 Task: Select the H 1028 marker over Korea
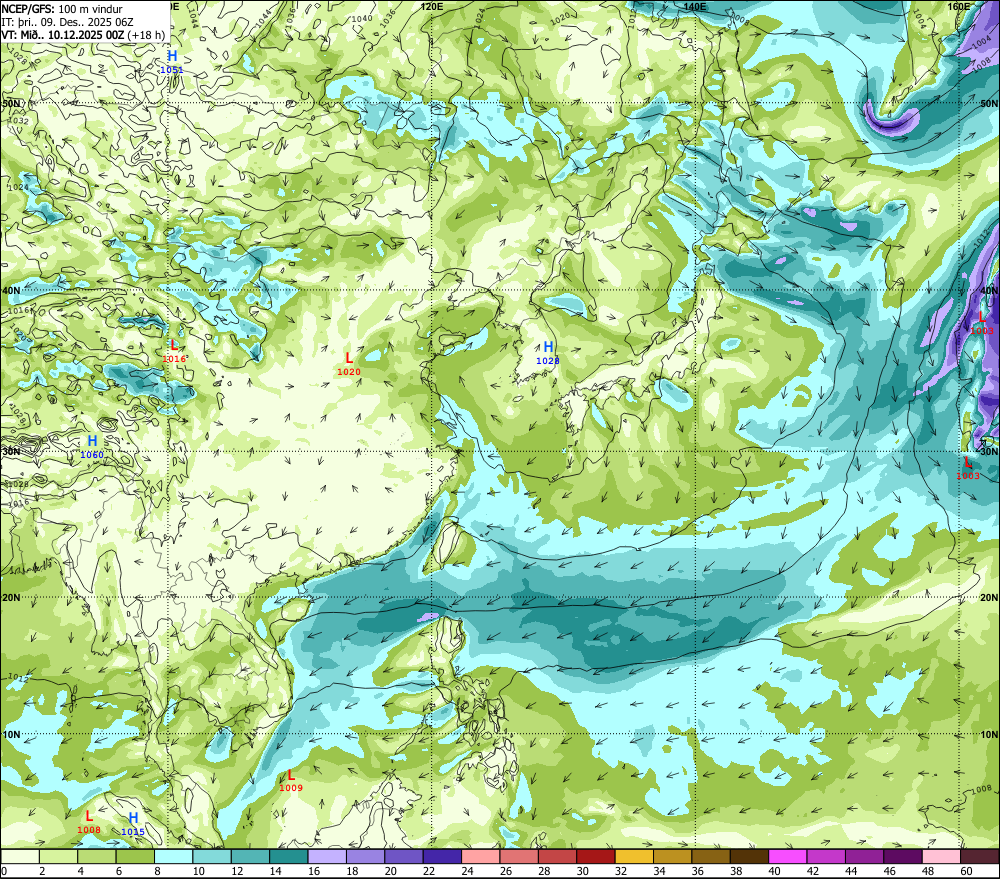pyautogui.click(x=548, y=353)
